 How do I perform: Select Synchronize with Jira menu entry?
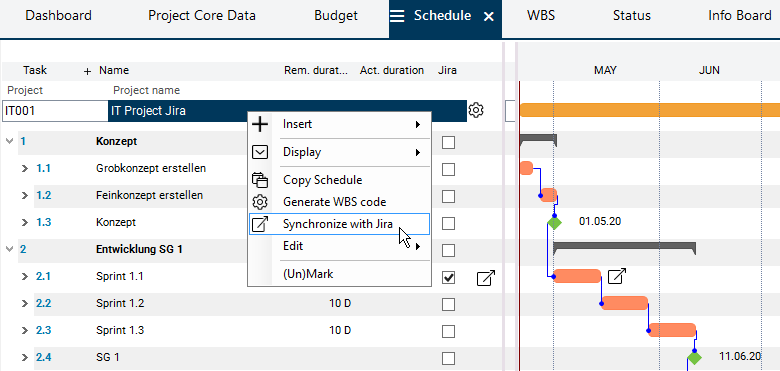(x=339, y=224)
